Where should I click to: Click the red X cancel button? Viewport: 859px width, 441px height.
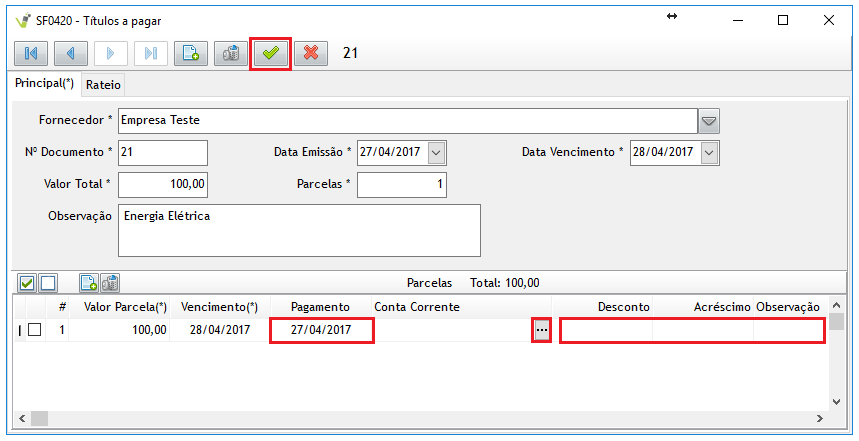pyautogui.click(x=310, y=54)
